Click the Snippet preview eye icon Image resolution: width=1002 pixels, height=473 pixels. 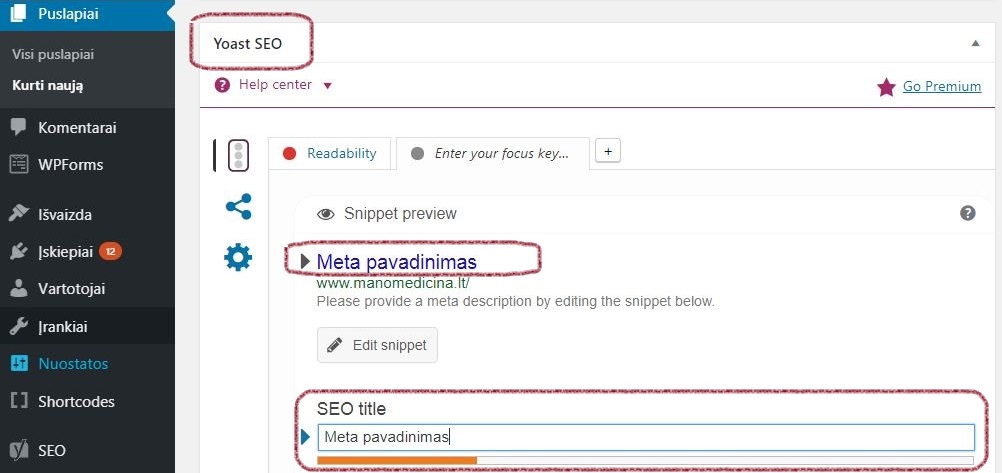tap(326, 214)
